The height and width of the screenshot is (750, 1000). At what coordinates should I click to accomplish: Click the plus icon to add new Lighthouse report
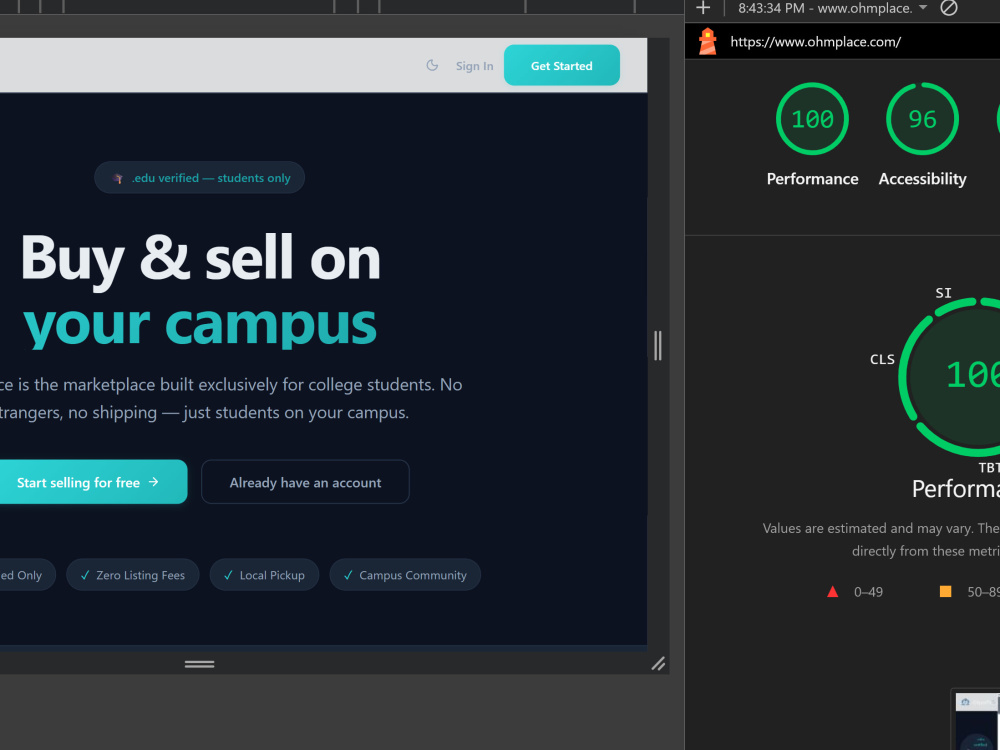point(703,8)
